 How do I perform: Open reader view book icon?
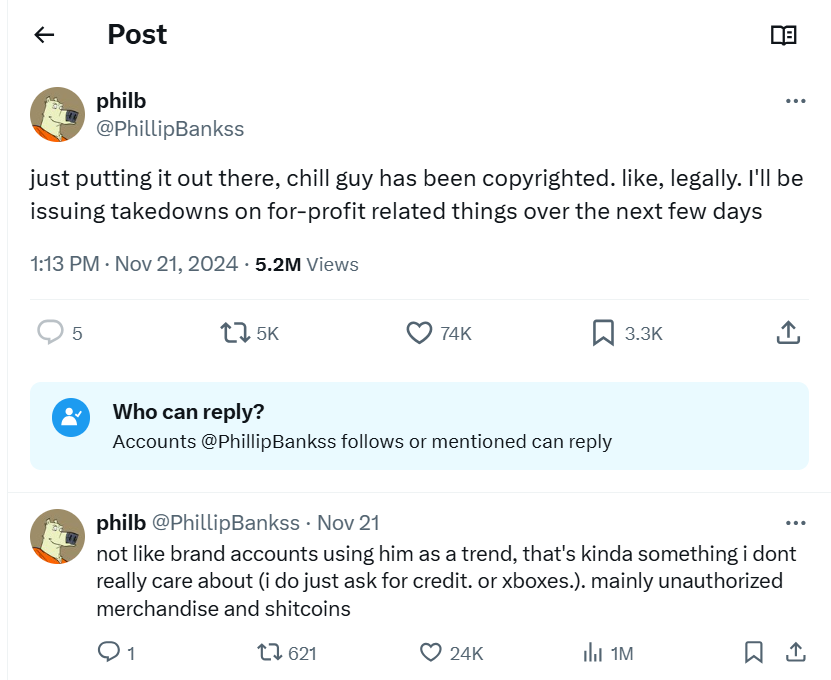(783, 35)
